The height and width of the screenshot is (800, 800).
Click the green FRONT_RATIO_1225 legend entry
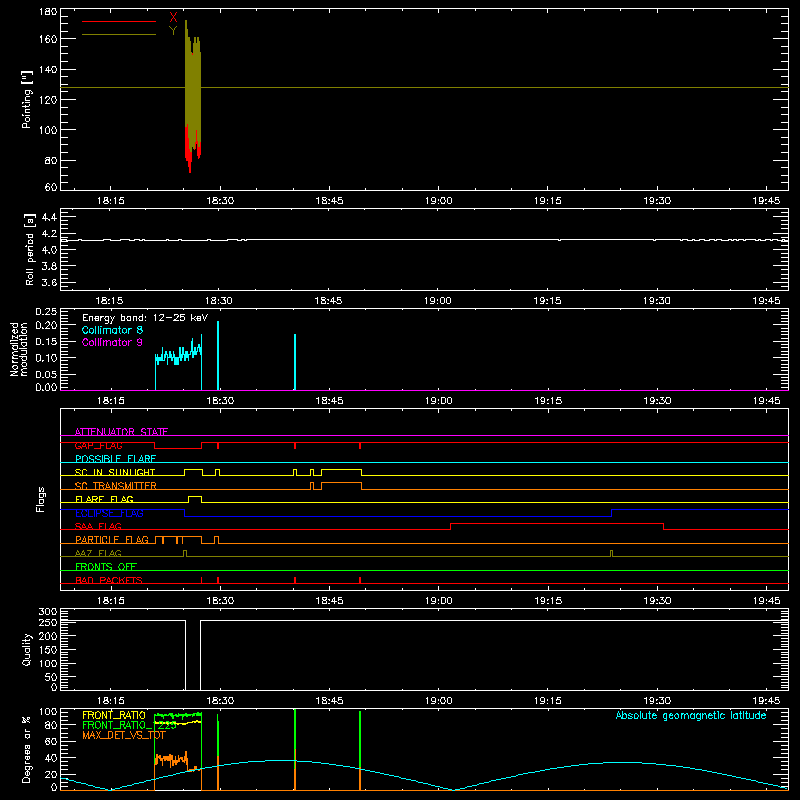(x=129, y=725)
